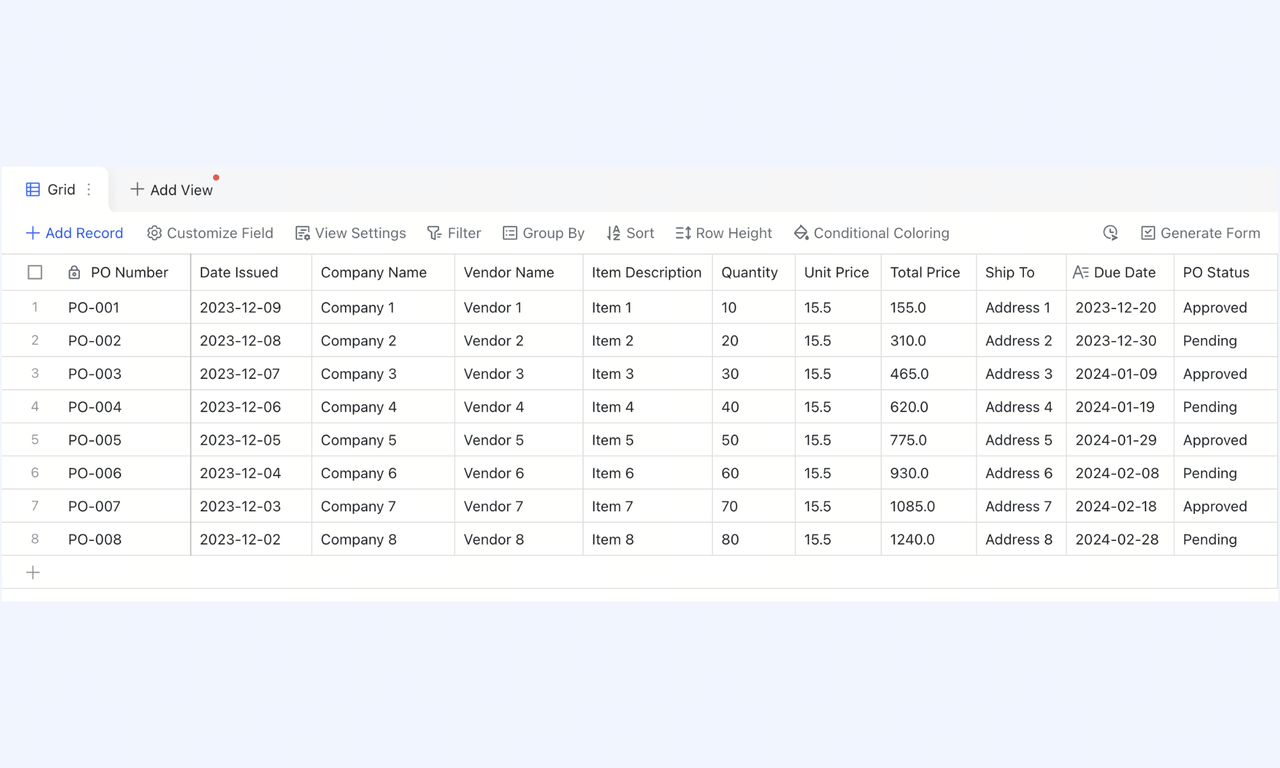Click the Due Date column header
Viewport: 1280px width, 768px height.
coord(1120,272)
